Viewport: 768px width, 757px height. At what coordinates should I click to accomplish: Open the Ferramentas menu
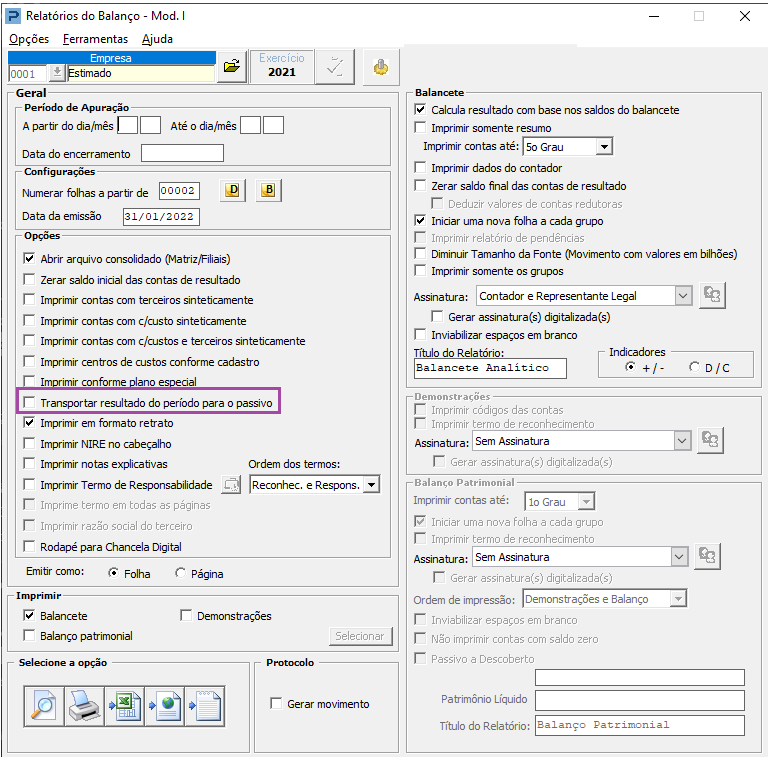pos(96,39)
